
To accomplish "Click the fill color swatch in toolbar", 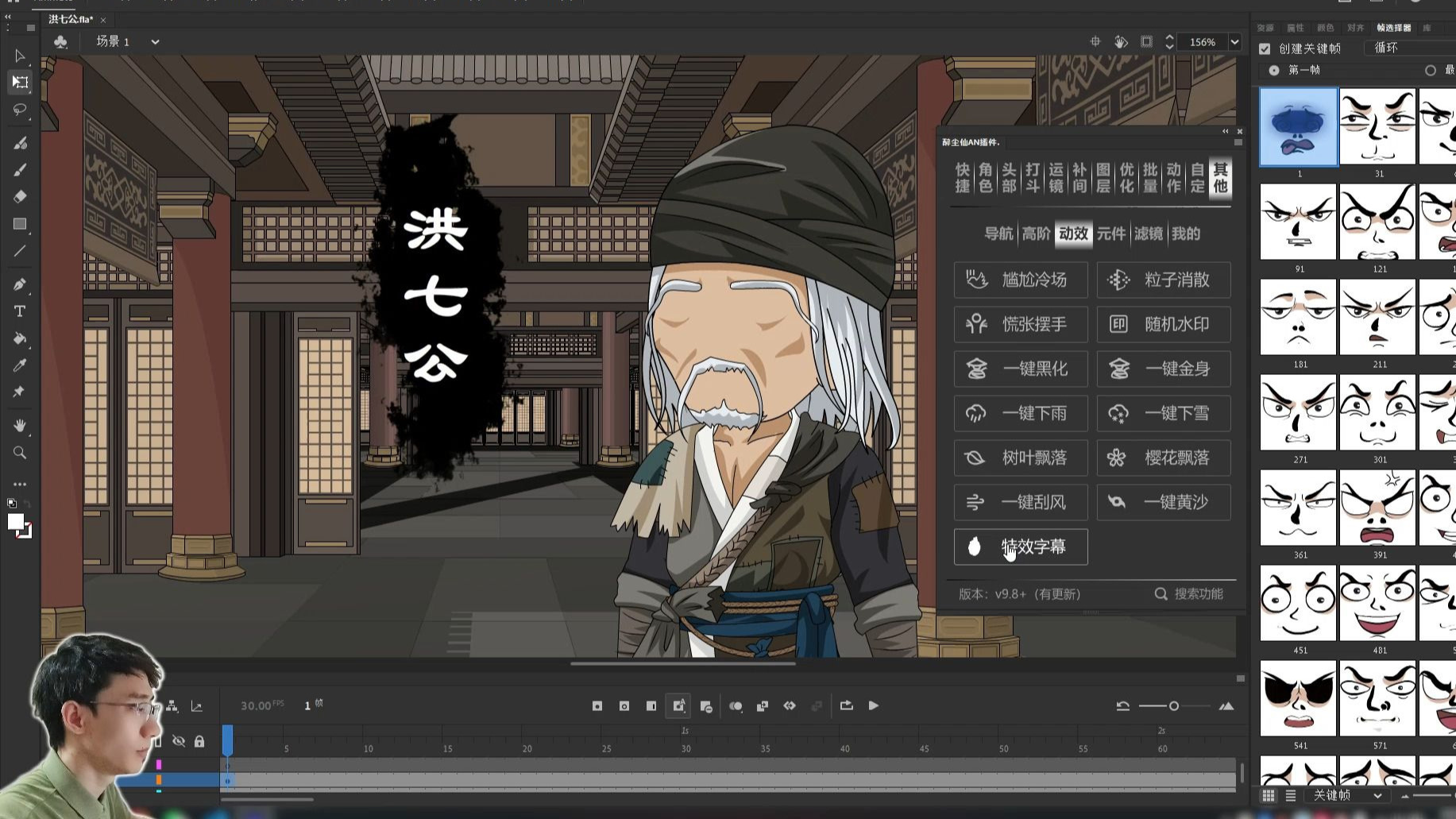I will (x=16, y=522).
